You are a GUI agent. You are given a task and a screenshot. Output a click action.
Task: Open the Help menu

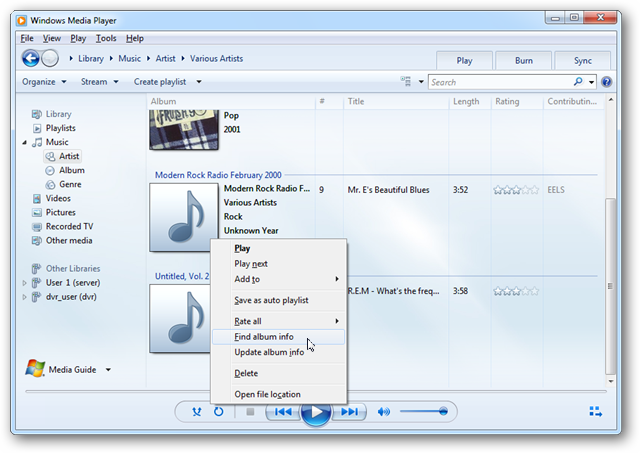(x=135, y=38)
